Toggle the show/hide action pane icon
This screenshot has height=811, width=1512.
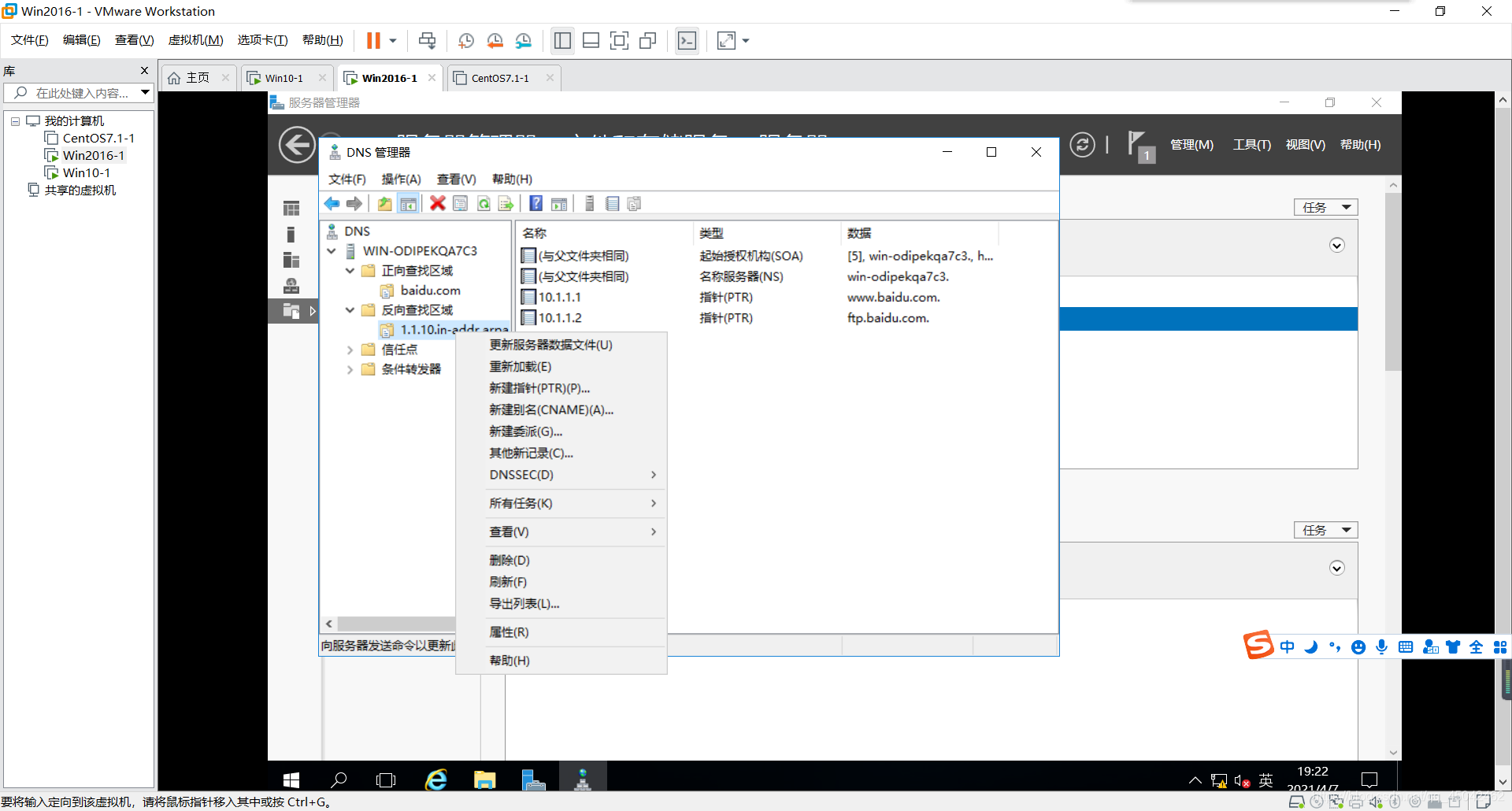click(x=559, y=204)
